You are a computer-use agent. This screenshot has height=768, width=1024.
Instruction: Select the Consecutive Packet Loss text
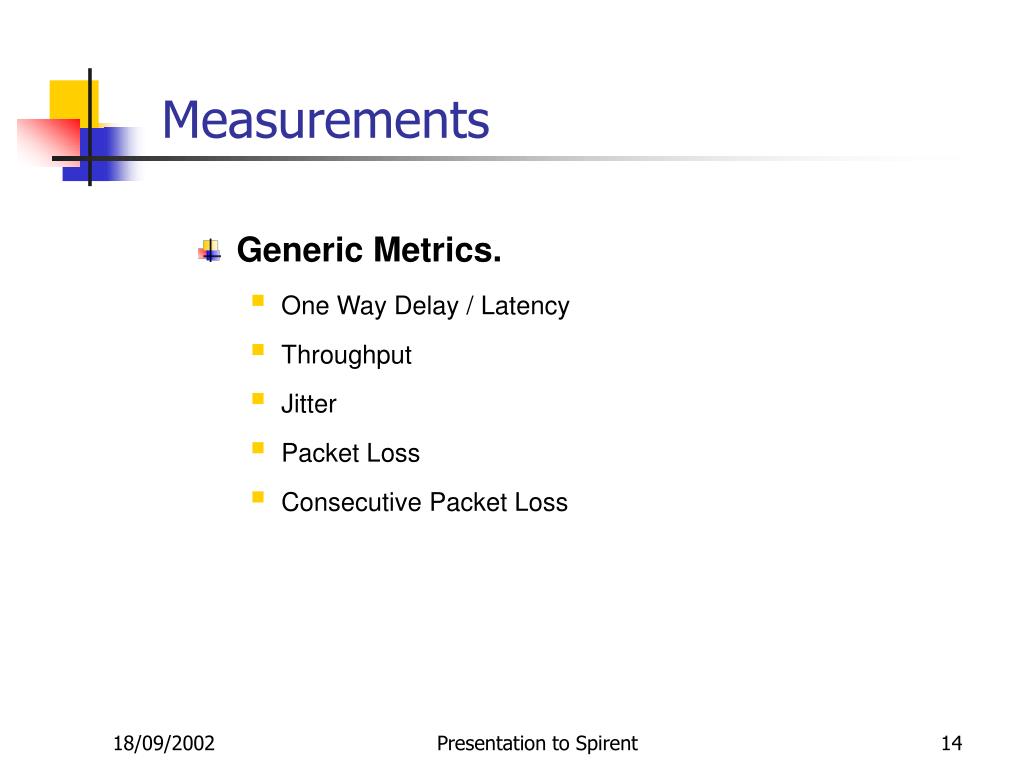pyautogui.click(x=424, y=502)
